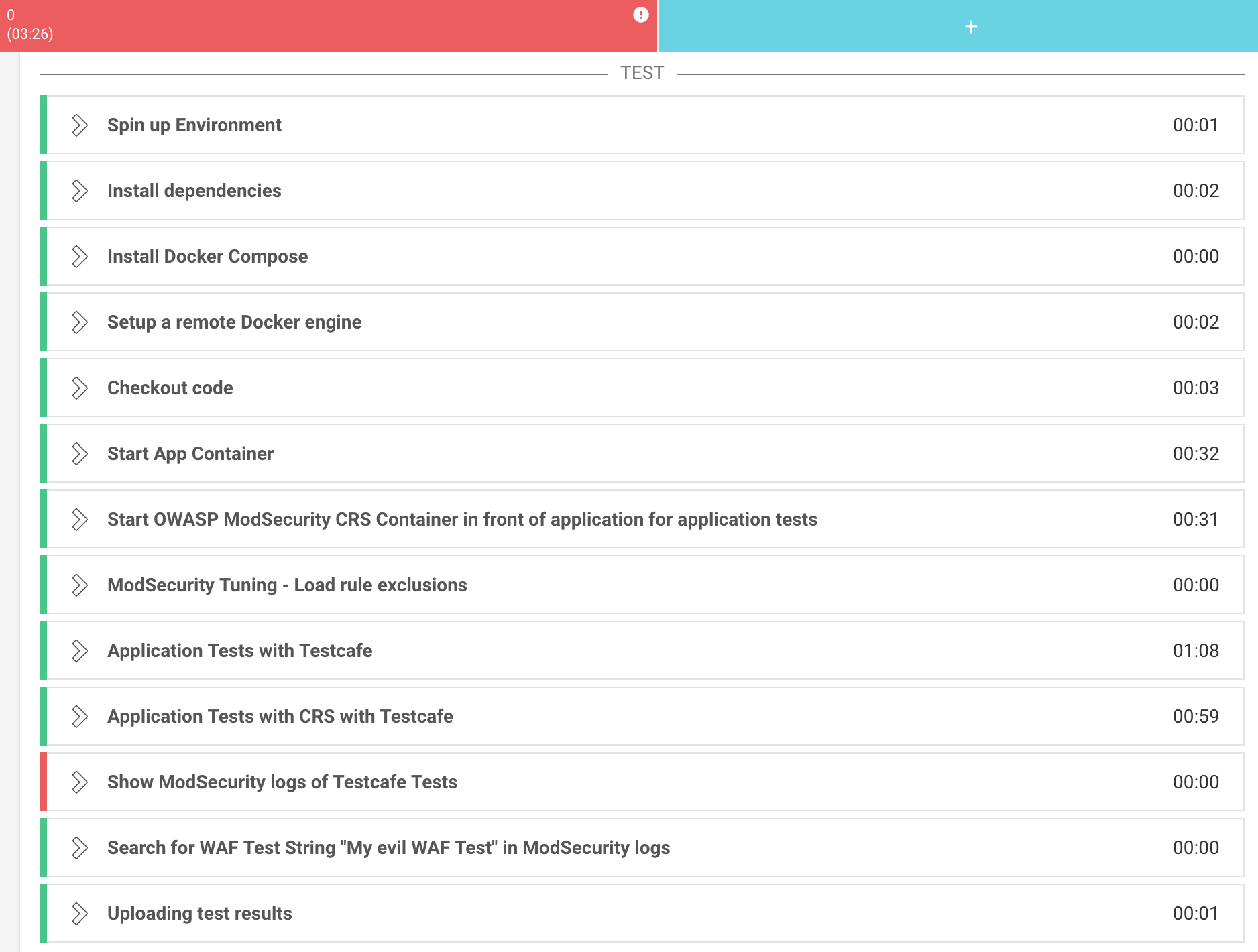Expand Install dependencies step chevron
This screenshot has width=1258, height=952.
[80, 191]
